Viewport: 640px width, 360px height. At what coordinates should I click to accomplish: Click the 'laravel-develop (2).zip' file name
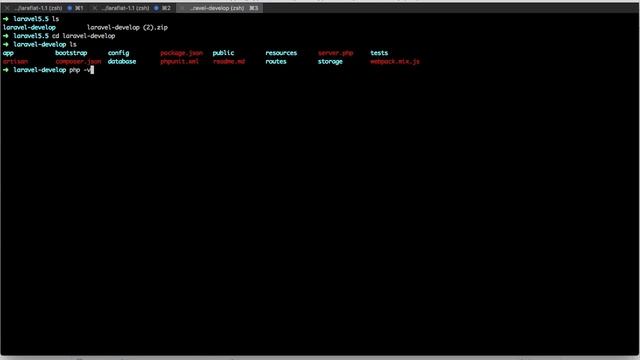click(127, 27)
